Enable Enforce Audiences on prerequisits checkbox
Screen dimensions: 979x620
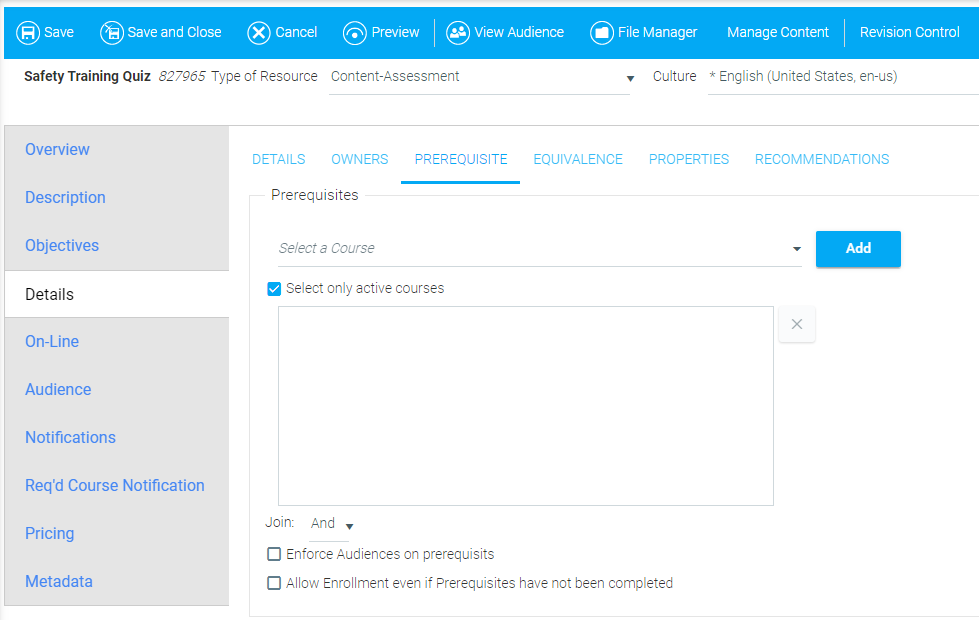click(x=274, y=554)
